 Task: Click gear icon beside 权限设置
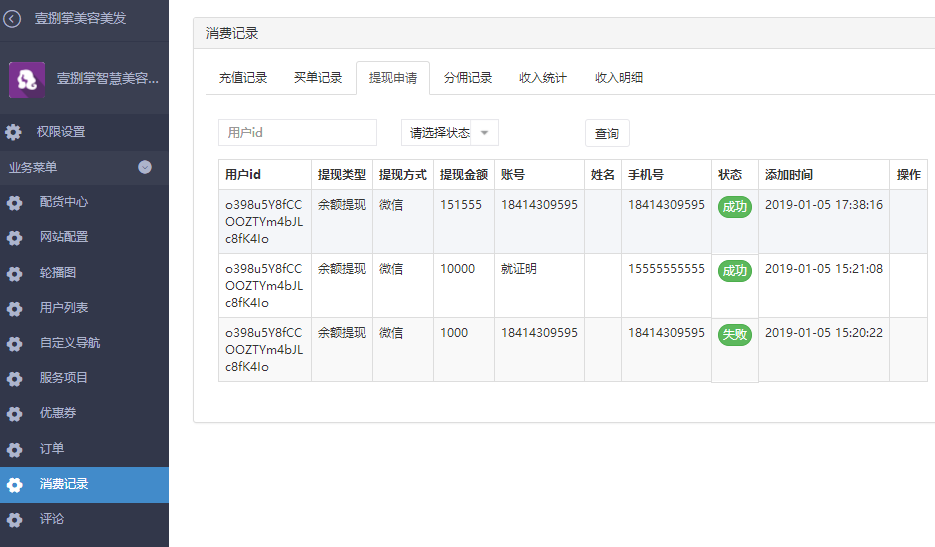click(13, 132)
